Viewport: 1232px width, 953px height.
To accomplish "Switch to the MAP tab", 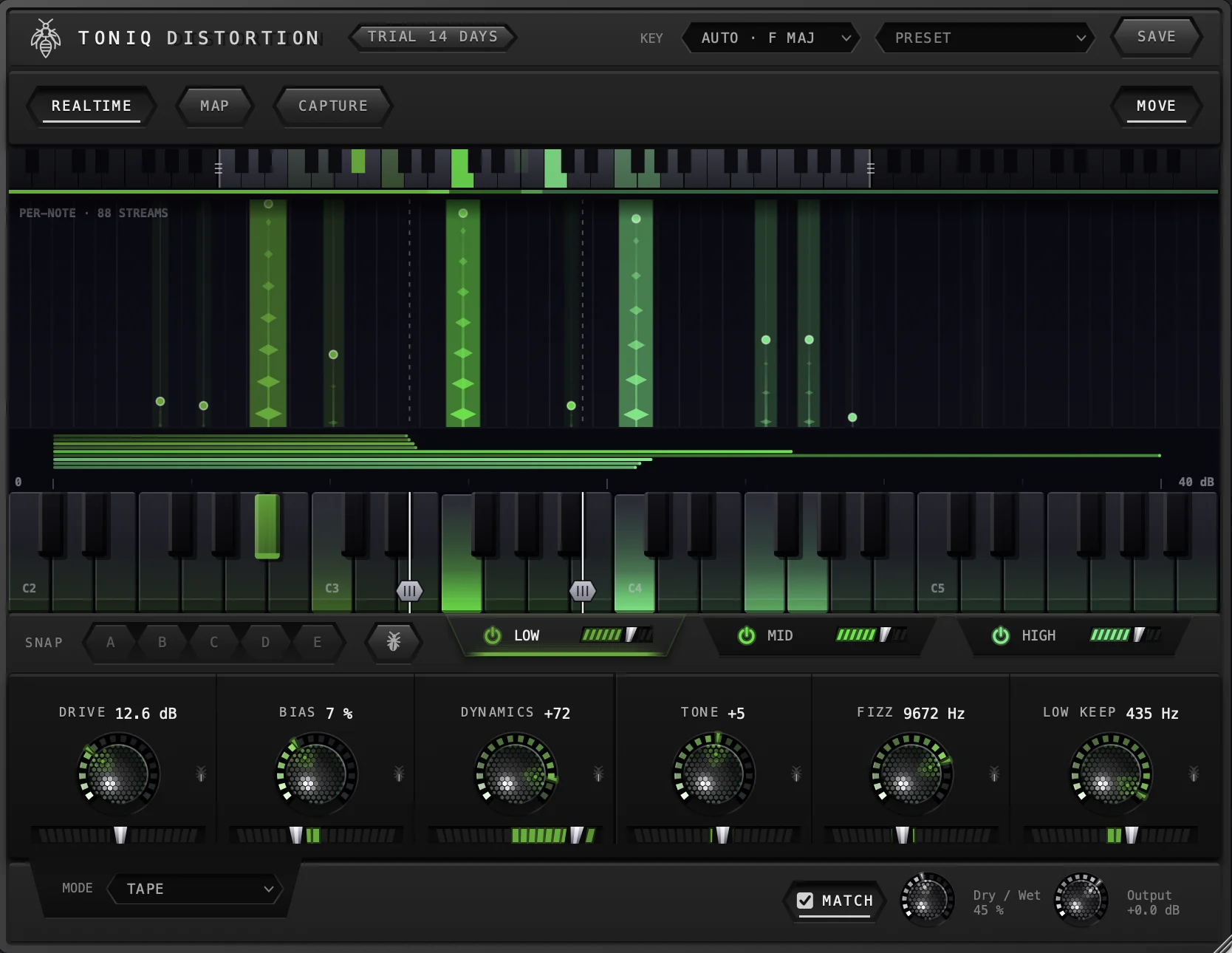I will (x=215, y=106).
